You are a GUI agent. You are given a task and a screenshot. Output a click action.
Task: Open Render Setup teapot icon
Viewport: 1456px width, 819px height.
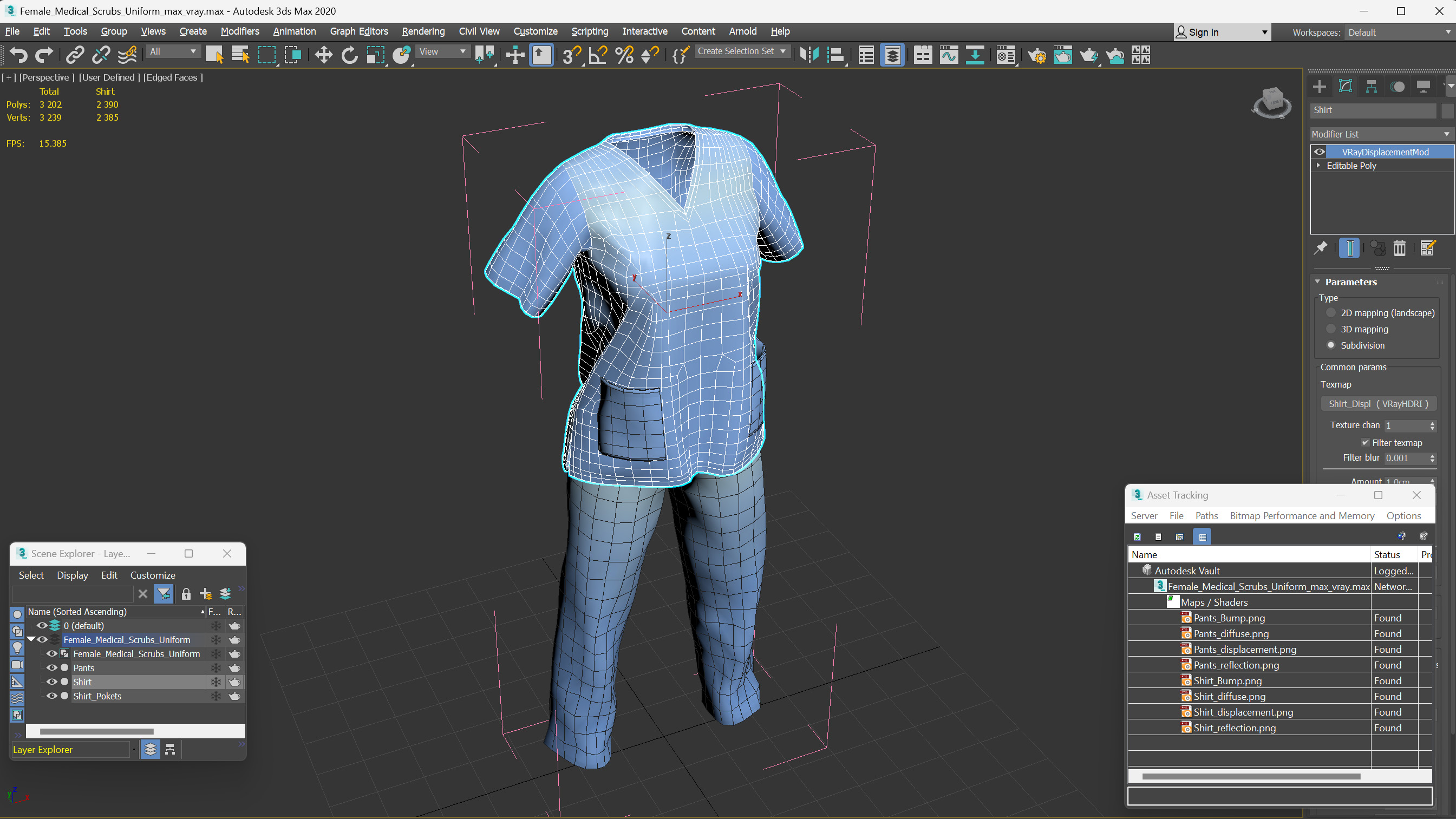pyautogui.click(x=1036, y=55)
